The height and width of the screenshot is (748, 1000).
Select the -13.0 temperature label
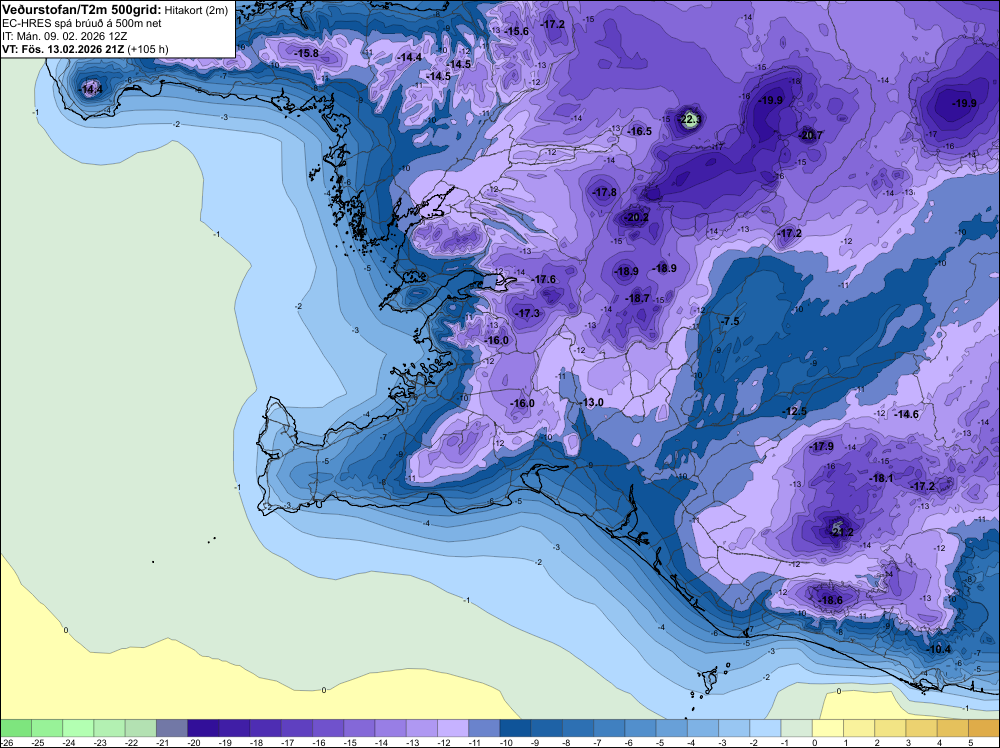(x=591, y=402)
